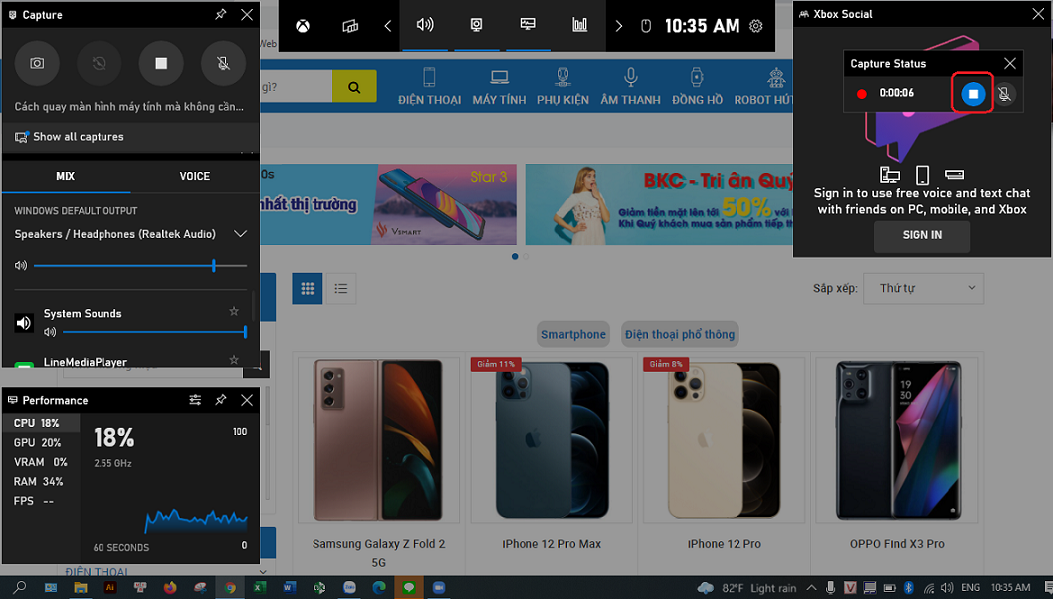The image size is (1053, 599).
Task: Switch to the VOICE audio tab
Action: coord(195,177)
